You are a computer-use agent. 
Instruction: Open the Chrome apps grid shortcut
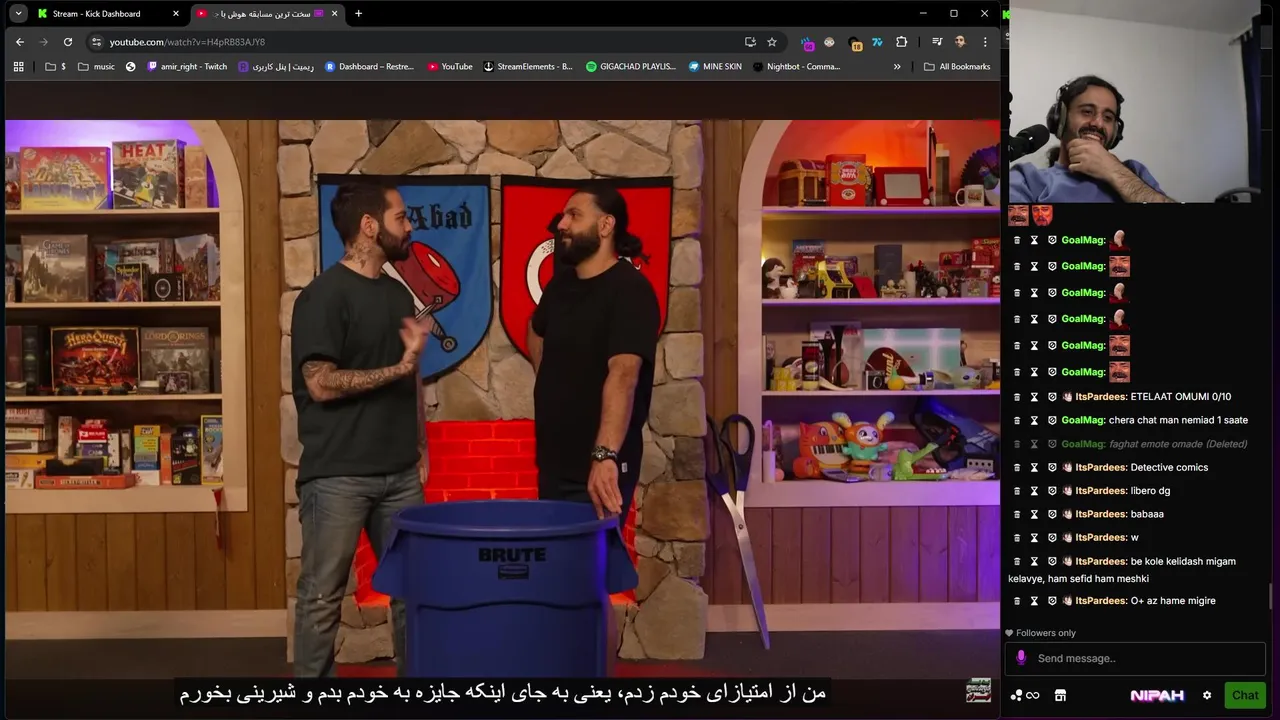pos(18,67)
